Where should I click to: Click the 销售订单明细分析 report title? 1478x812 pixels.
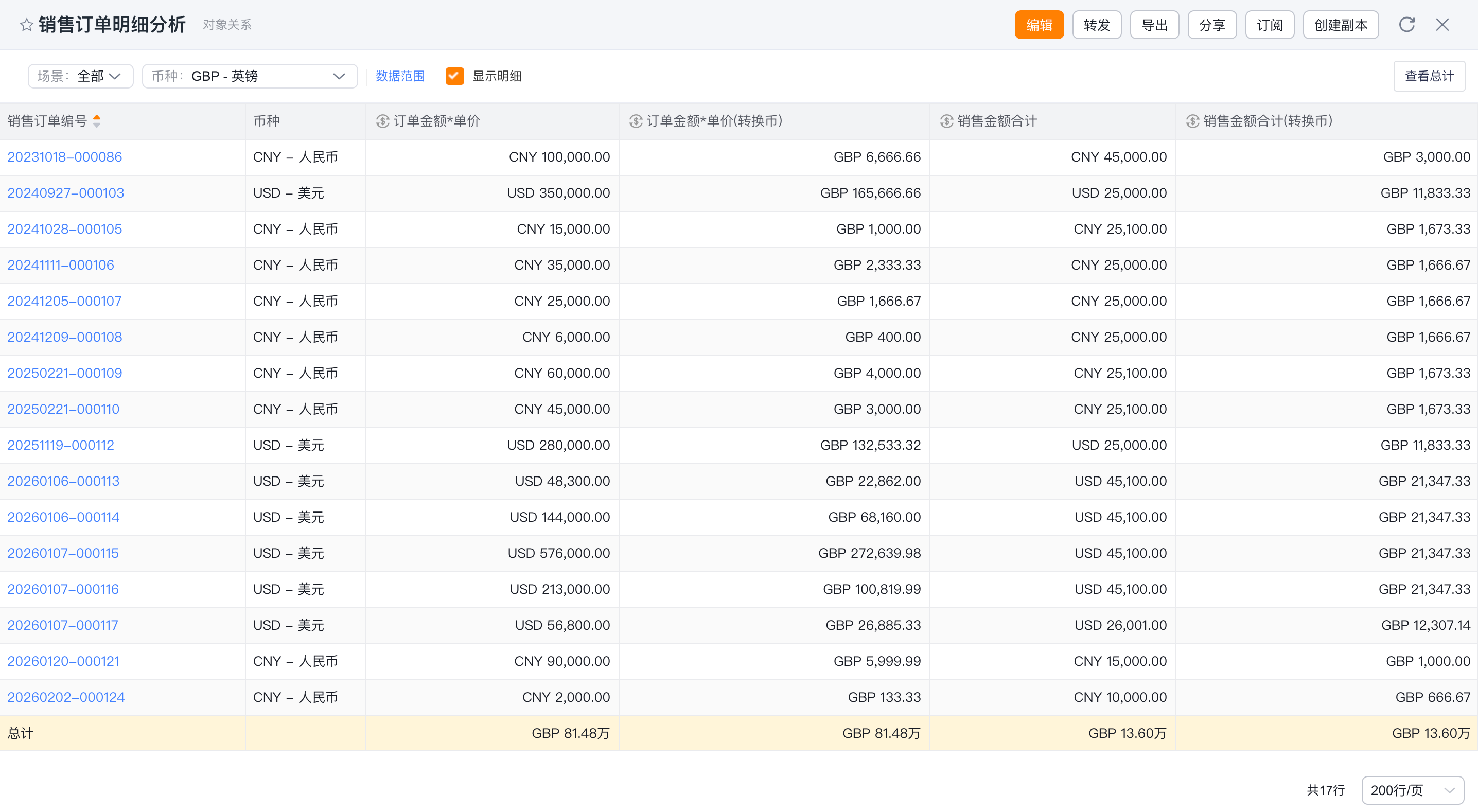pos(112,25)
